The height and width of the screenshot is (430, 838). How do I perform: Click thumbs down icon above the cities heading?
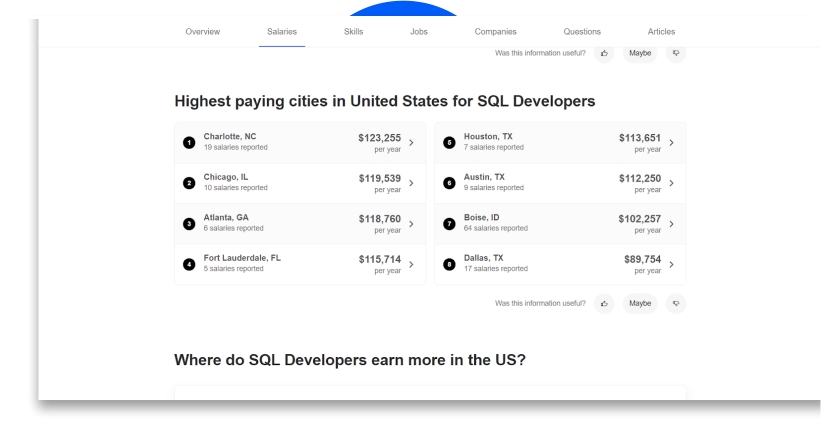click(x=675, y=53)
